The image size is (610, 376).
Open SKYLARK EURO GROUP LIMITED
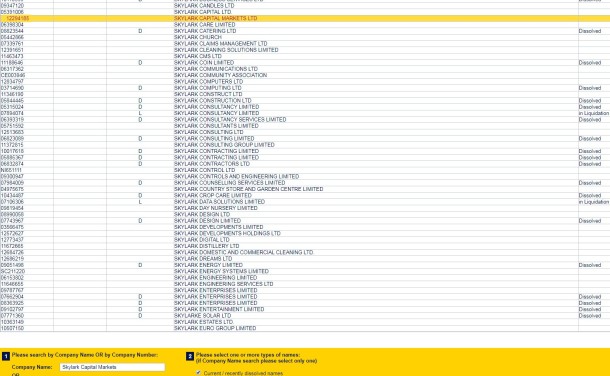(x=215, y=328)
